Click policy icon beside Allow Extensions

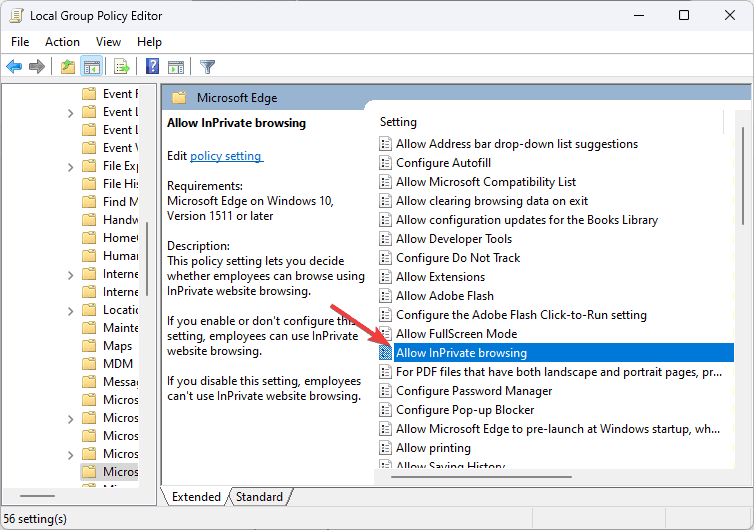pyautogui.click(x=385, y=277)
